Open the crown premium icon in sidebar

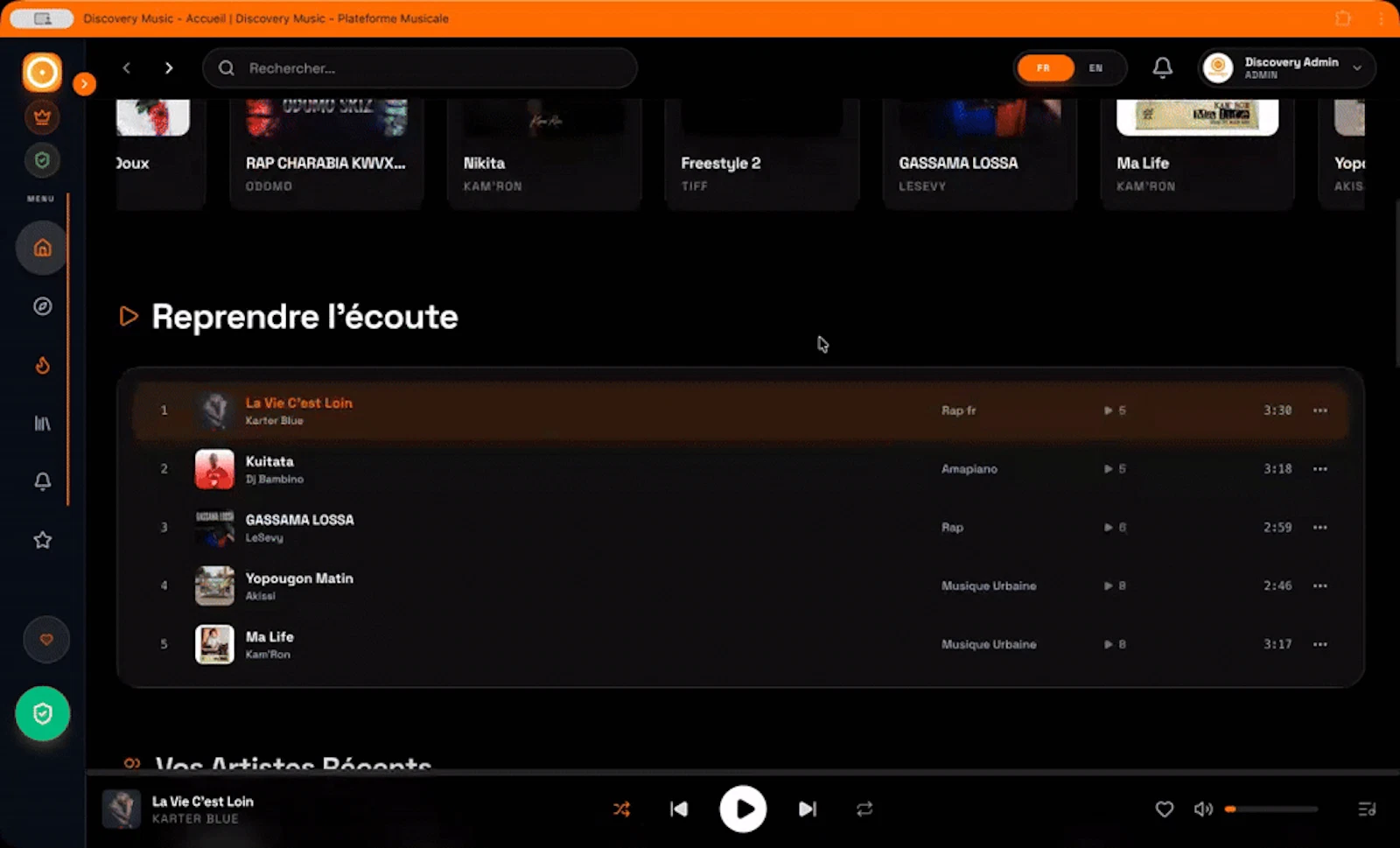42,116
